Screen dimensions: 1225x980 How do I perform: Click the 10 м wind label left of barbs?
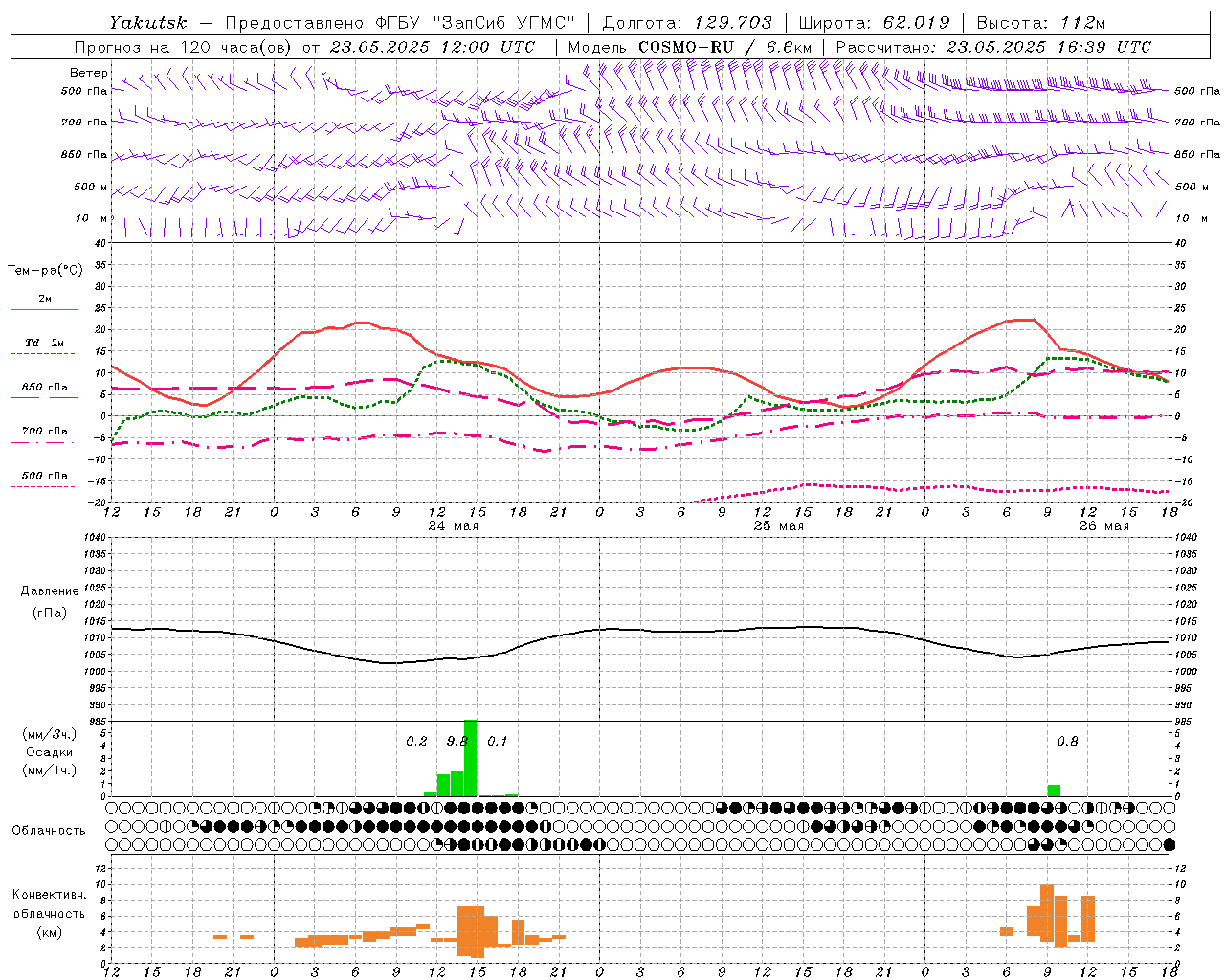pyautogui.click(x=92, y=219)
